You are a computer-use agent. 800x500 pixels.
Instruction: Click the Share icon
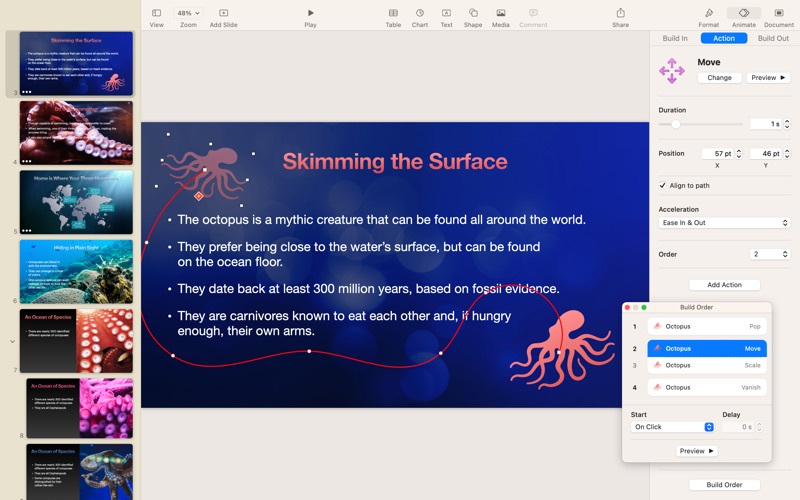[620, 13]
